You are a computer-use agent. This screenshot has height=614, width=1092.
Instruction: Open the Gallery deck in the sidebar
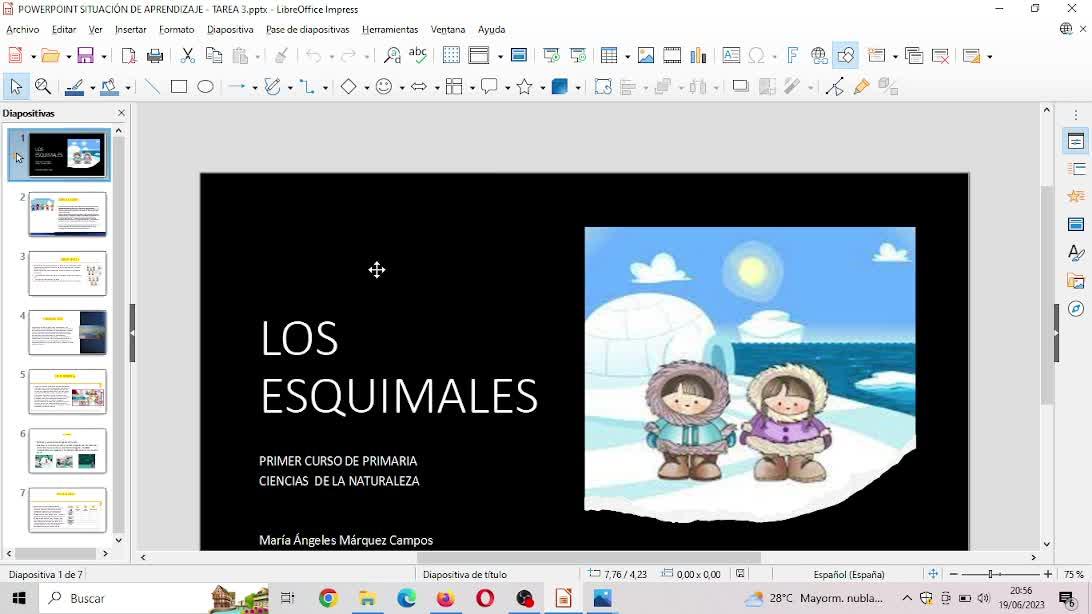tap(1076, 281)
